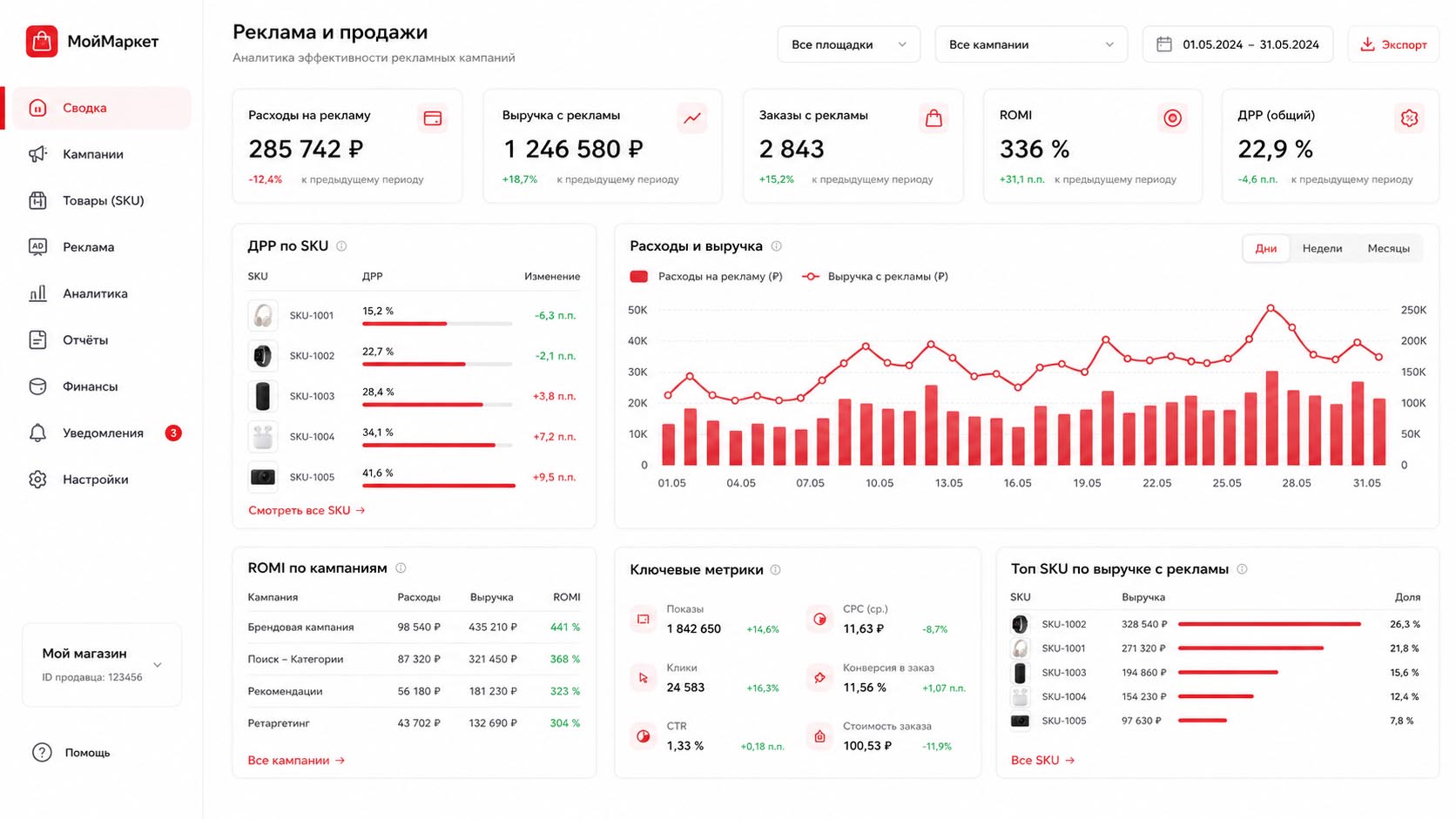This screenshot has width=1456, height=819.
Task: Click the Товары (SKU) box icon
Action: tap(37, 200)
